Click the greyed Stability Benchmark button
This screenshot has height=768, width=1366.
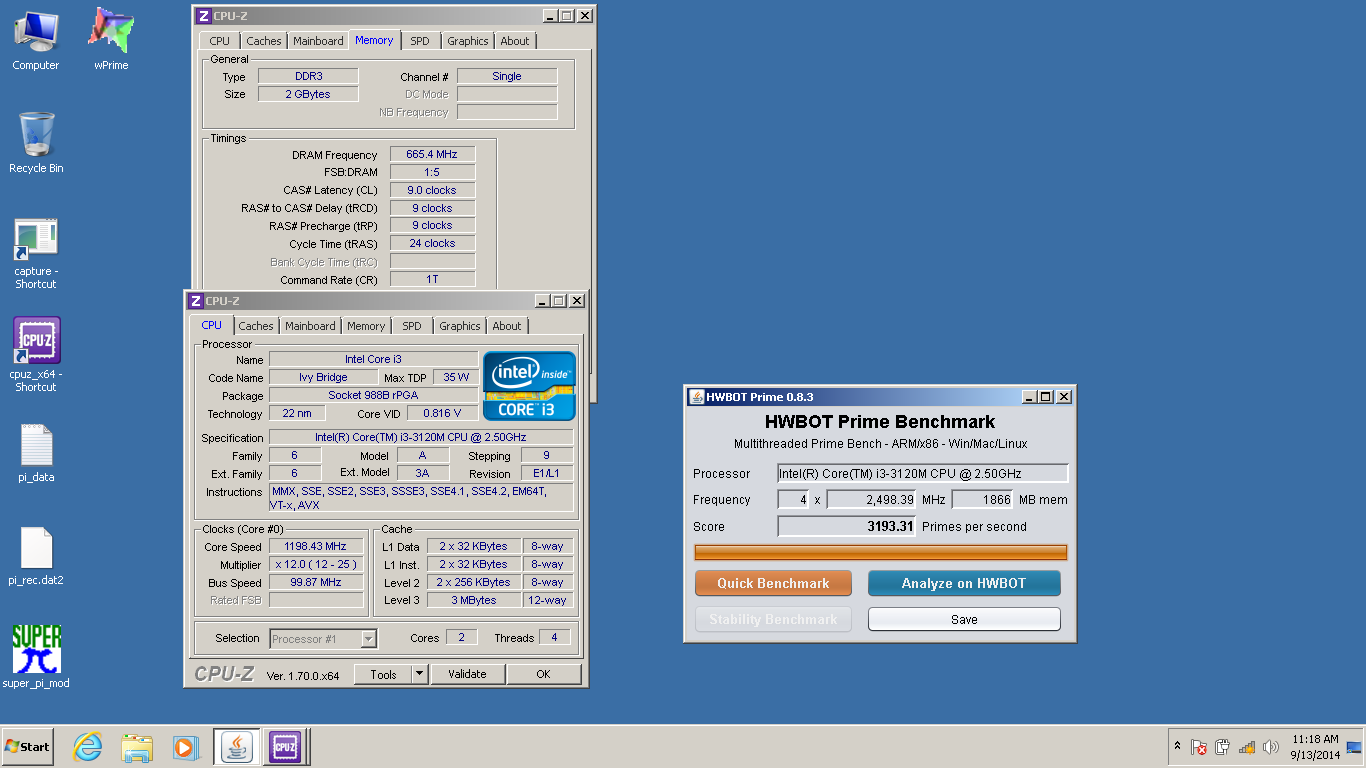[x=773, y=619]
